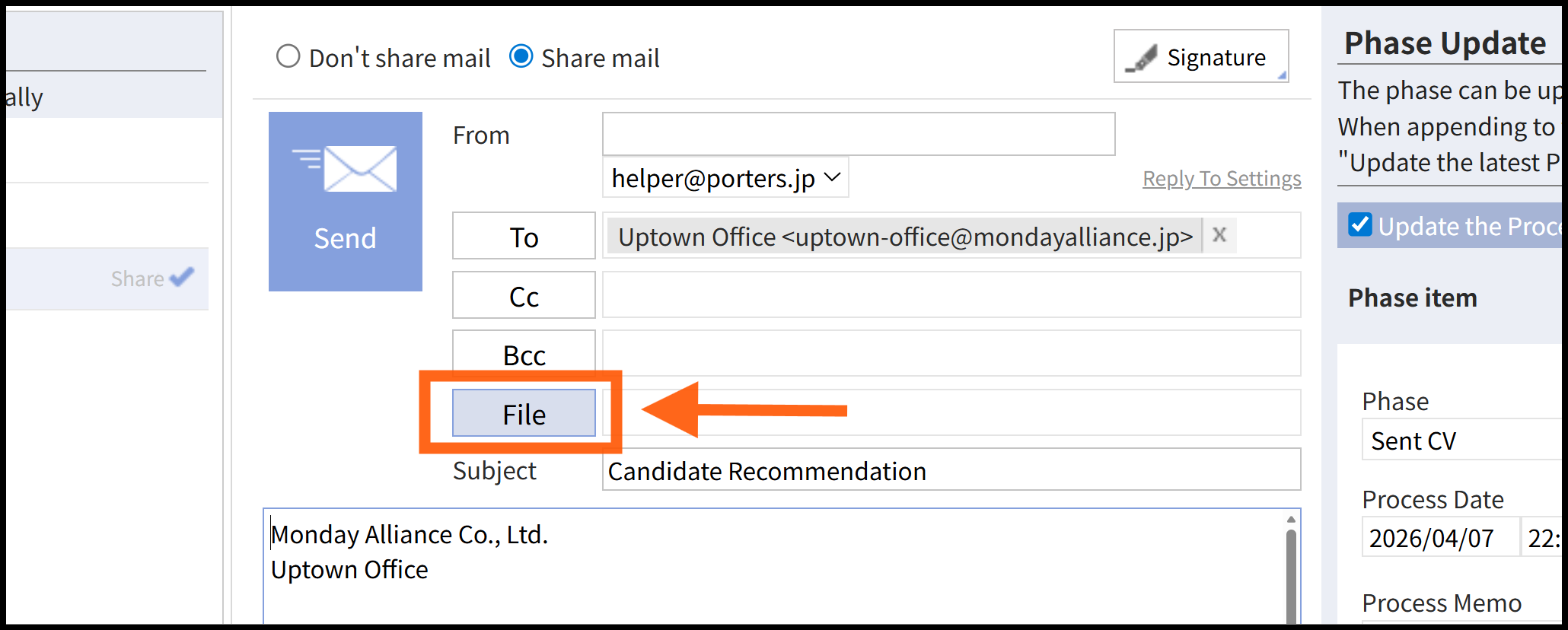Remove Uptown Office recipient with X

pyautogui.click(x=1219, y=235)
